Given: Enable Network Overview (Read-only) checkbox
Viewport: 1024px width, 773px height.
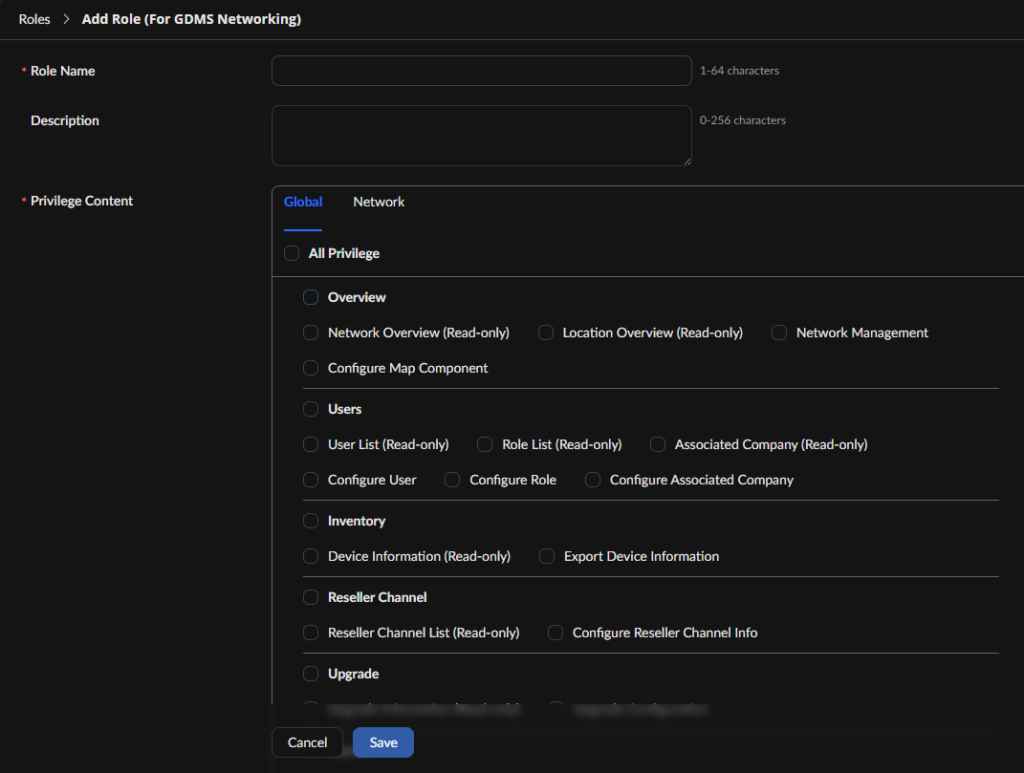Looking at the screenshot, I should pyautogui.click(x=311, y=333).
